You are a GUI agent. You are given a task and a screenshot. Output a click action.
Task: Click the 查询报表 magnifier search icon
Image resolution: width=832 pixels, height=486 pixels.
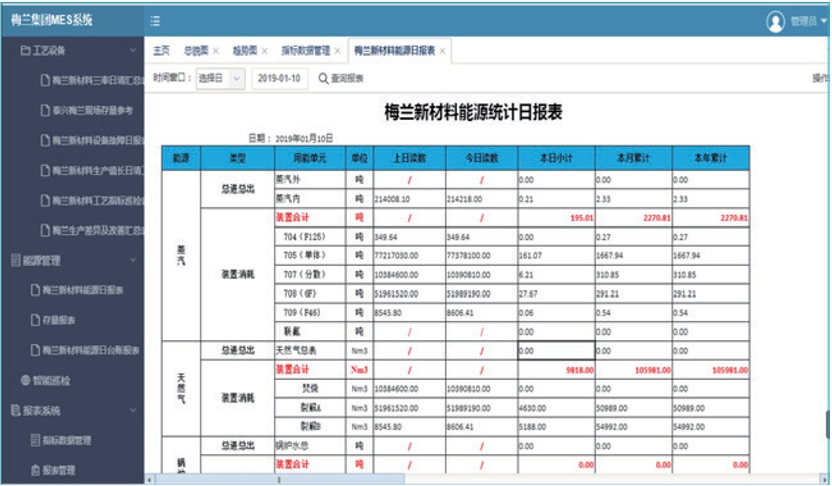click(323, 78)
